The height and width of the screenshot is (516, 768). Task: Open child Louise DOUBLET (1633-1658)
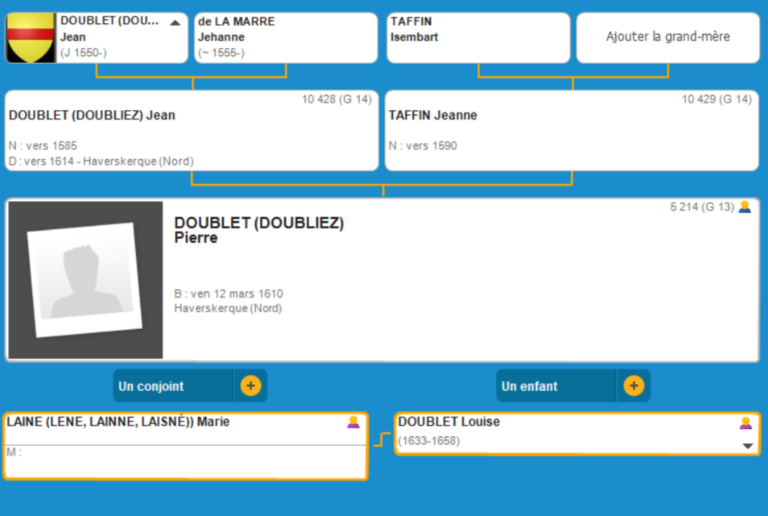point(560,431)
